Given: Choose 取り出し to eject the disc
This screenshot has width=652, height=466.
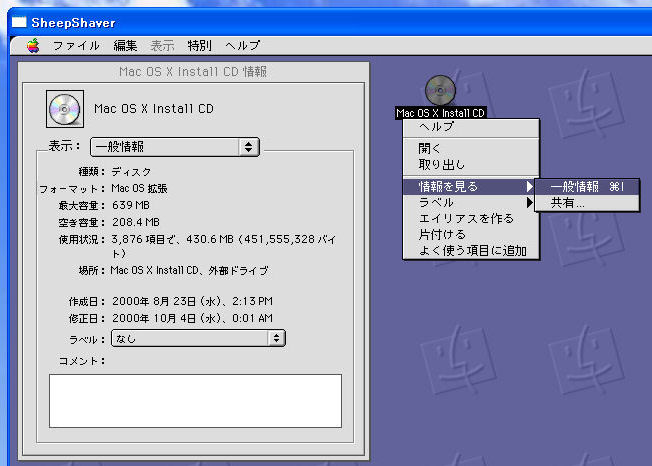Looking at the screenshot, I should 471,165.
